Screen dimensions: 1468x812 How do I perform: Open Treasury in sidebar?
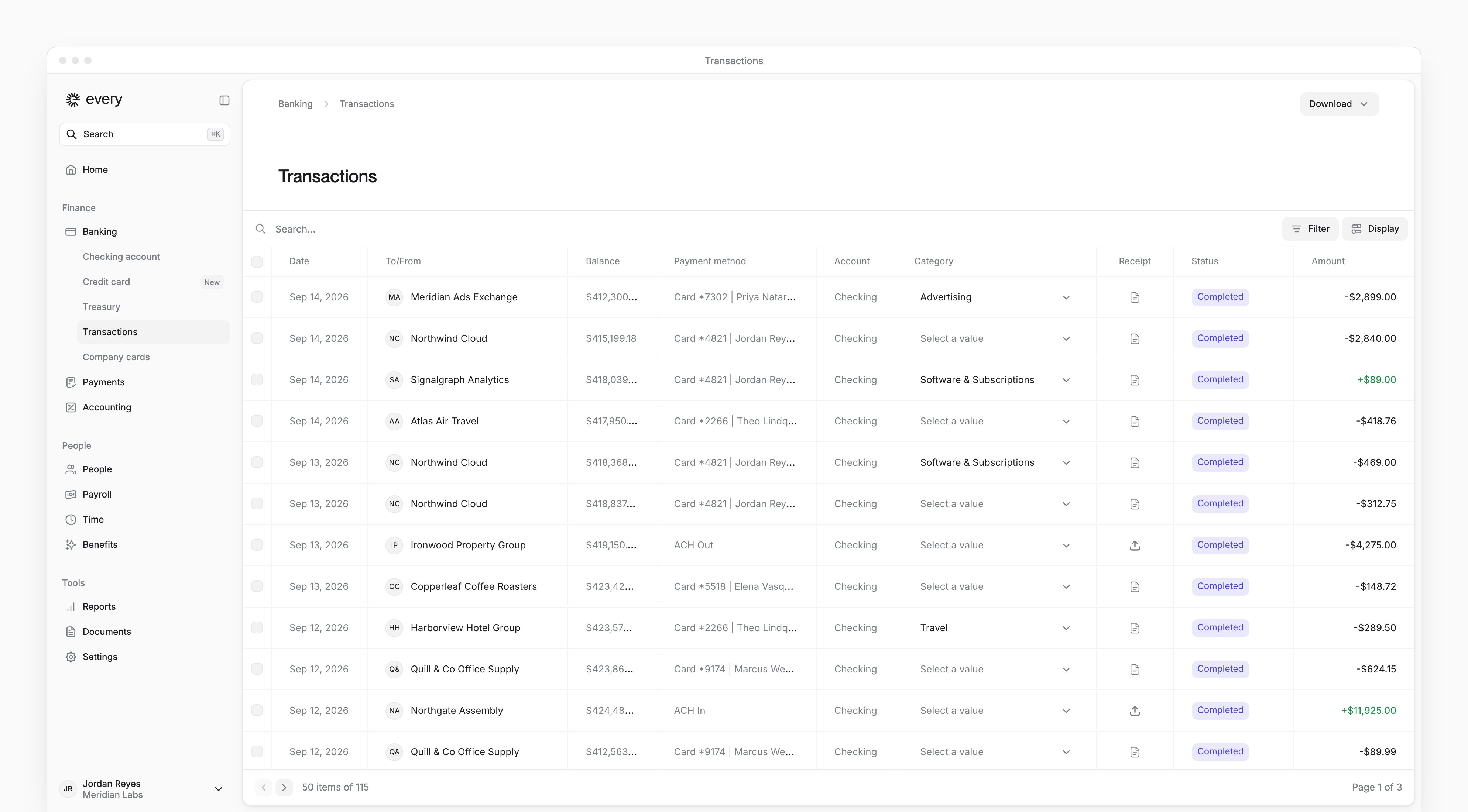[102, 307]
